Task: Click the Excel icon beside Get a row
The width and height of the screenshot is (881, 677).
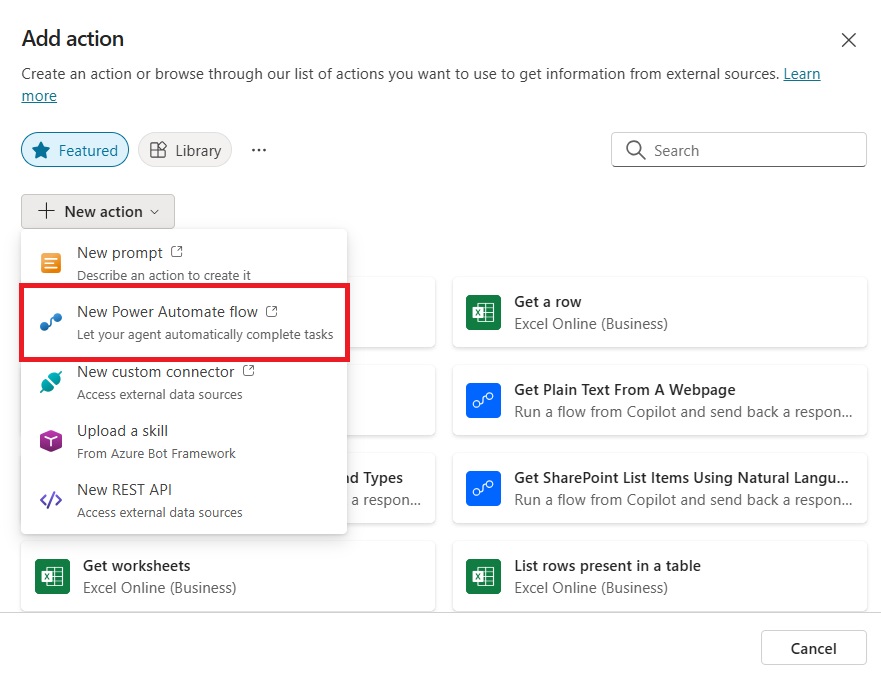Action: [483, 312]
